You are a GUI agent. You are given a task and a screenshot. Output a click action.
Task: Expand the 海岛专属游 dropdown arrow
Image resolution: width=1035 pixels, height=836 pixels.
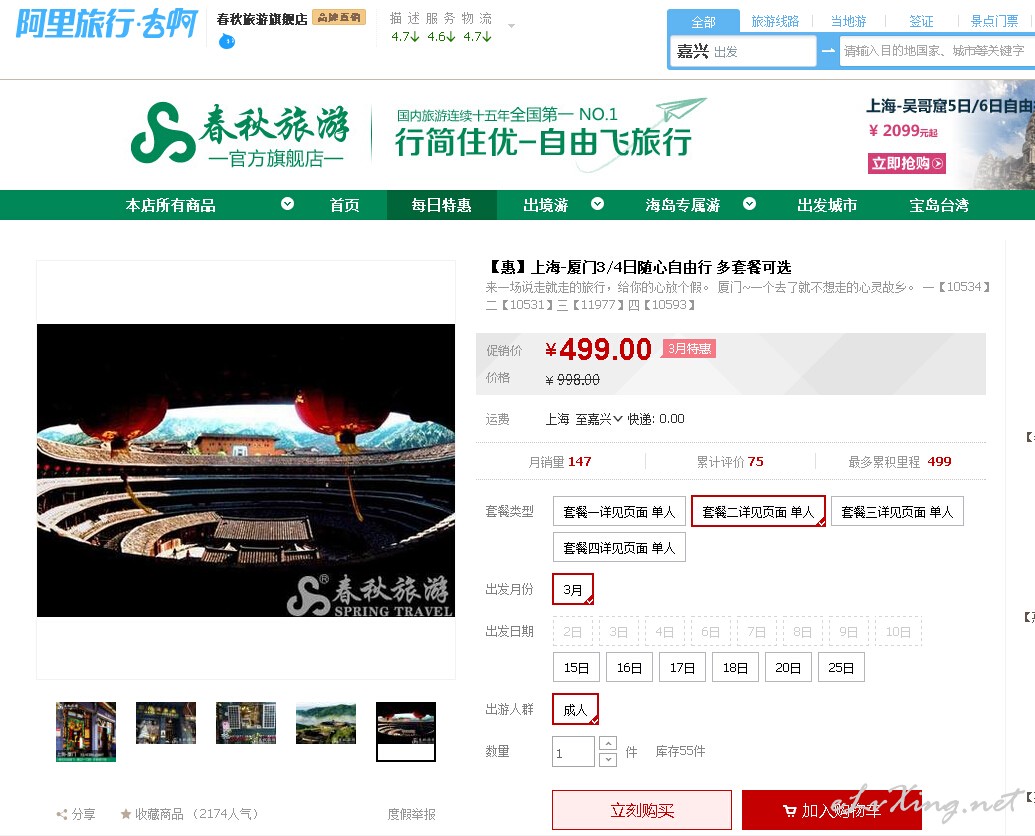749,204
